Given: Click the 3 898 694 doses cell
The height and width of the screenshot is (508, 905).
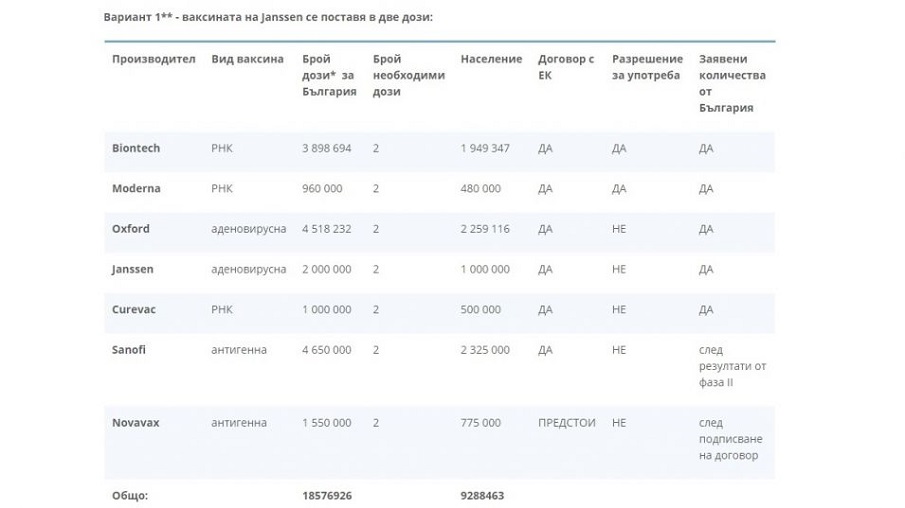Looking at the screenshot, I should (327, 148).
